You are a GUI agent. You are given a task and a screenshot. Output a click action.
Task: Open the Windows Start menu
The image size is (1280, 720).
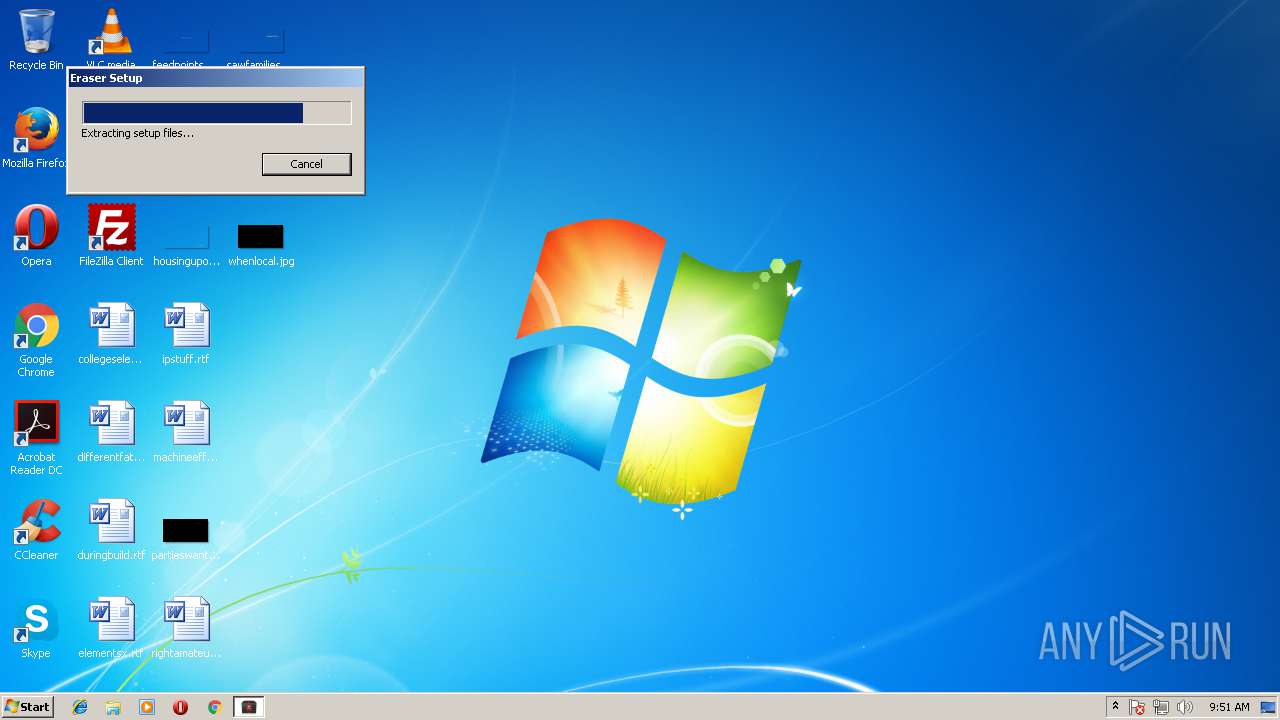point(27,707)
